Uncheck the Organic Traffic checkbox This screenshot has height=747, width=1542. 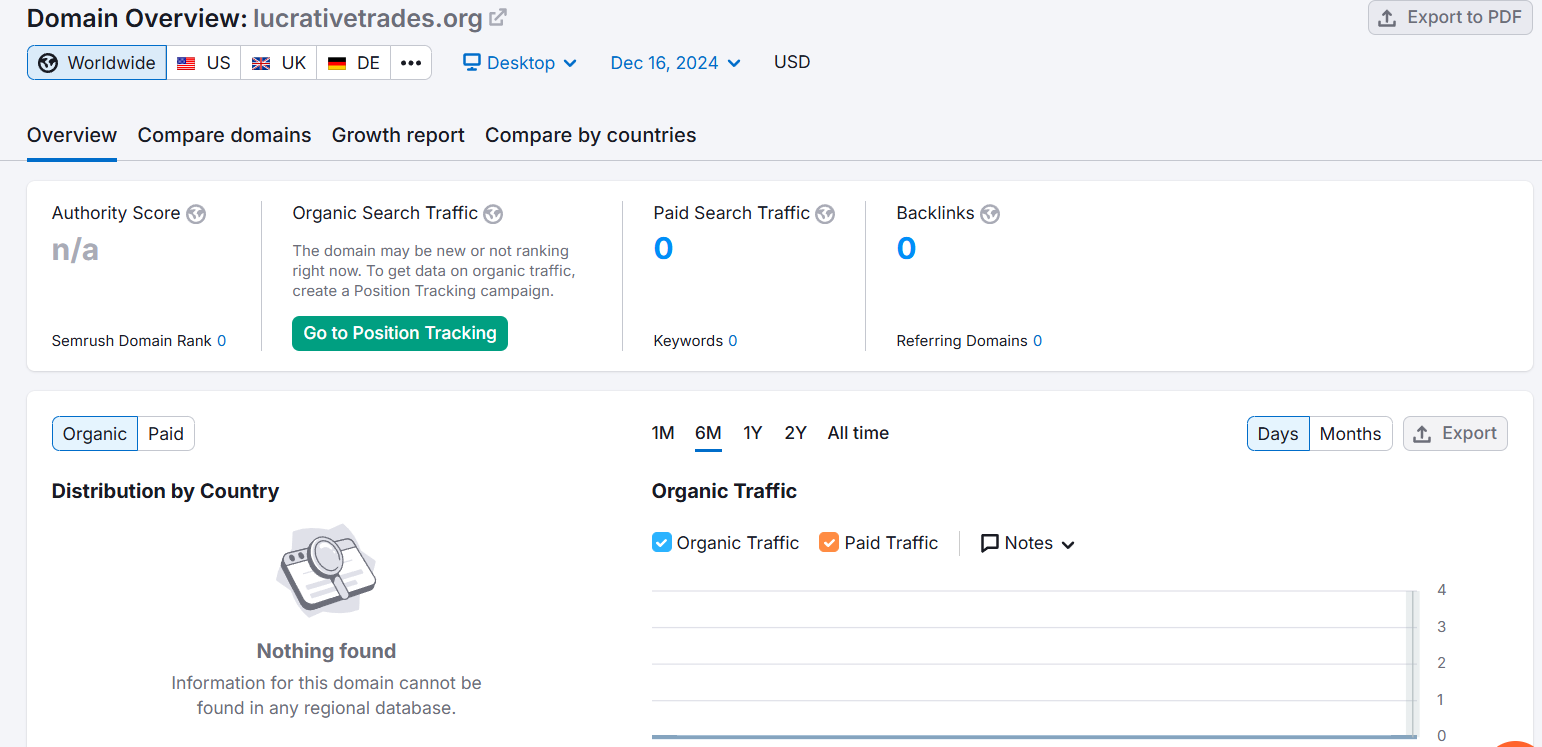pos(661,542)
